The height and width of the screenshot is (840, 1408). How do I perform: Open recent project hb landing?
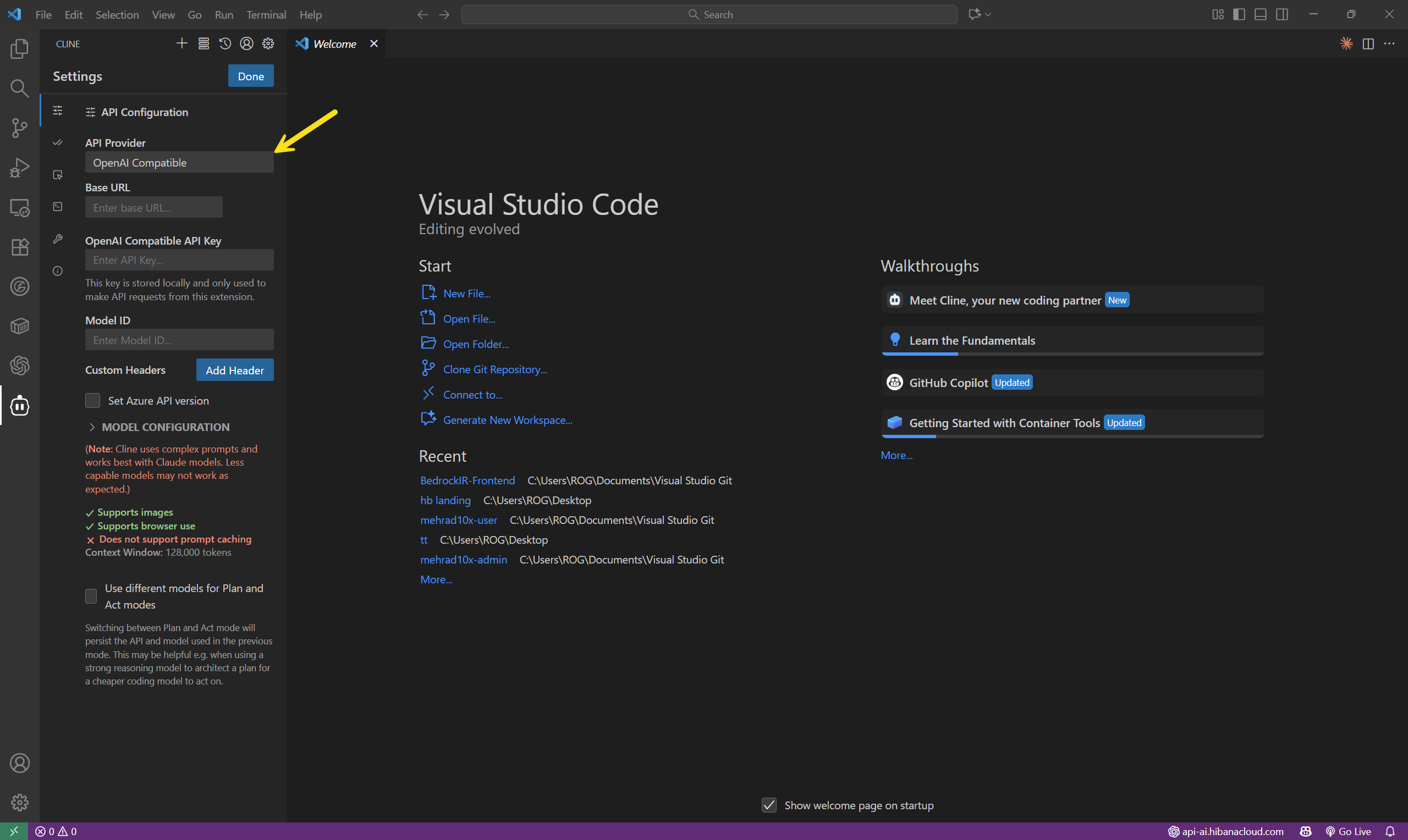(x=445, y=500)
